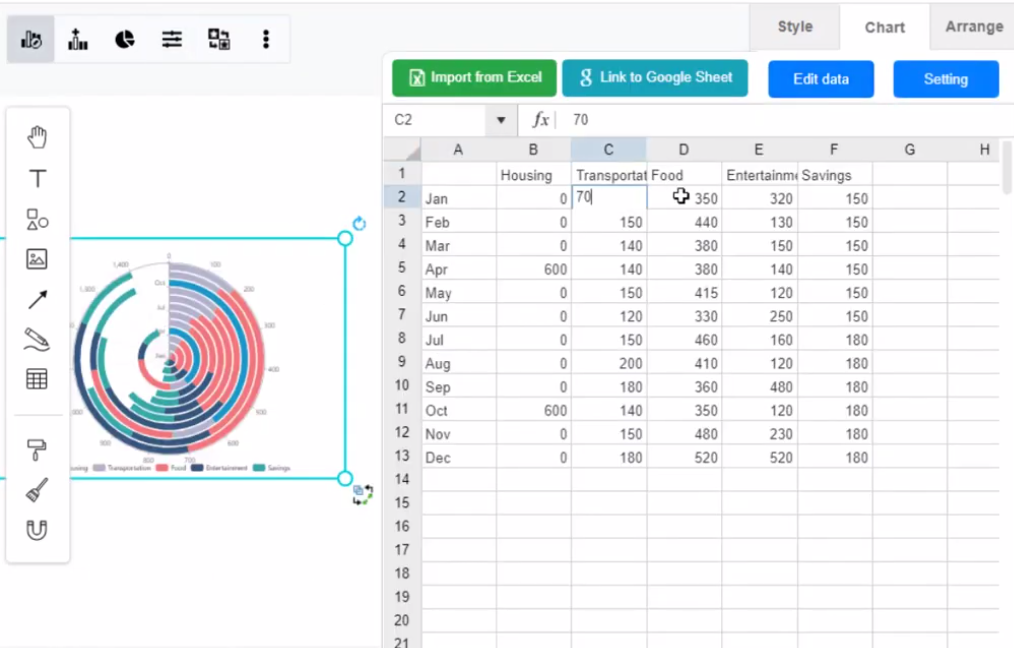Image resolution: width=1014 pixels, height=648 pixels.
Task: Open the cell reference dropdown
Action: (x=500, y=119)
